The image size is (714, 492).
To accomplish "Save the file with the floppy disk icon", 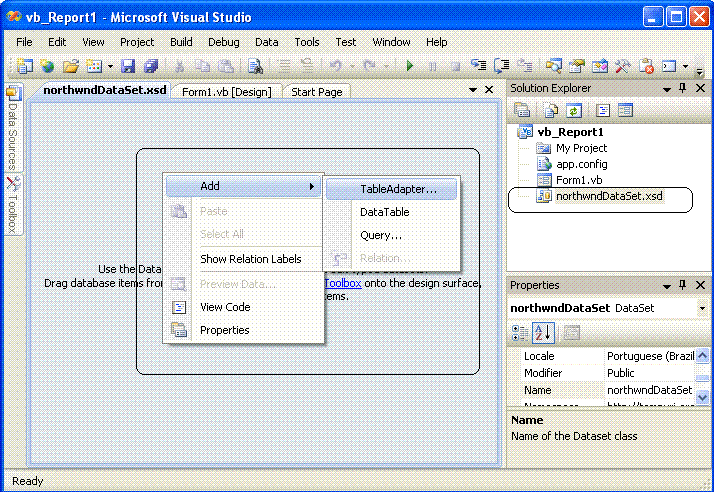I will 128,67.
